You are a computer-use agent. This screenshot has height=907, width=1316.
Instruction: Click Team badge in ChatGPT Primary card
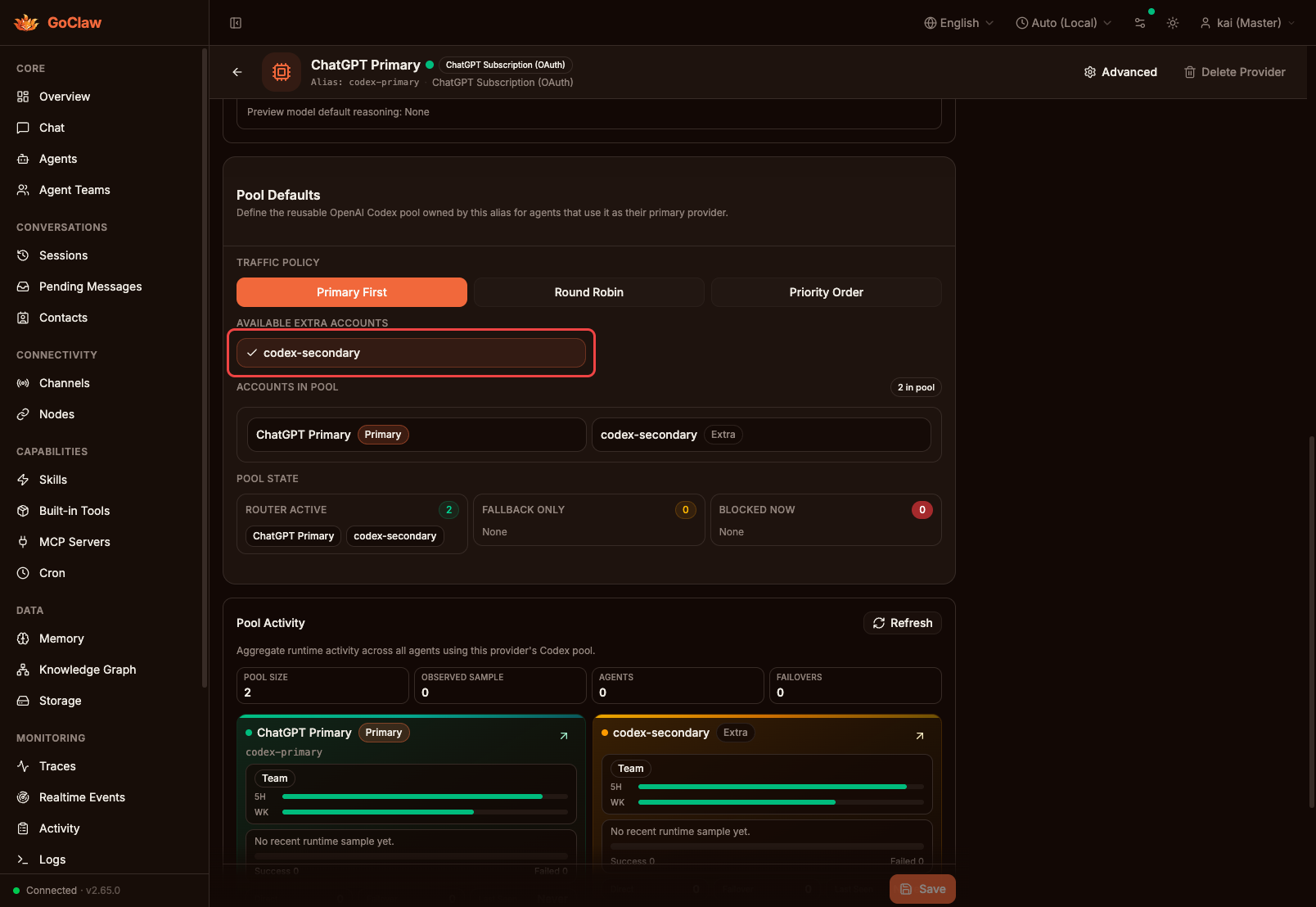click(275, 778)
